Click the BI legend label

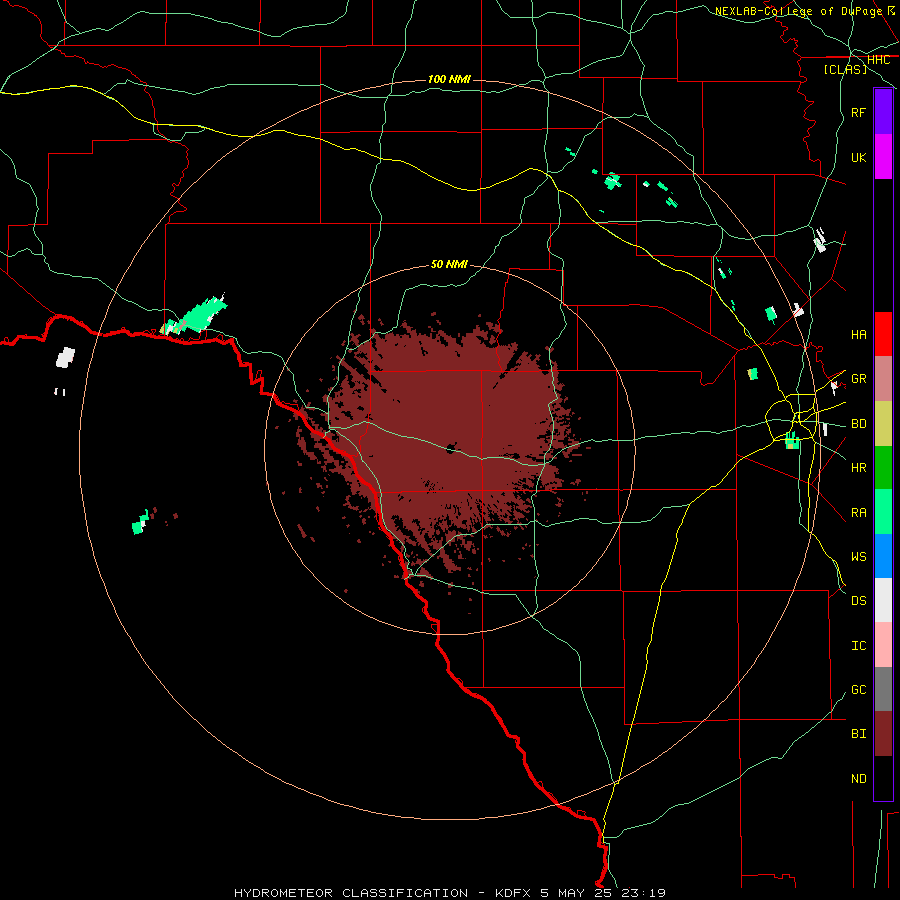[858, 734]
